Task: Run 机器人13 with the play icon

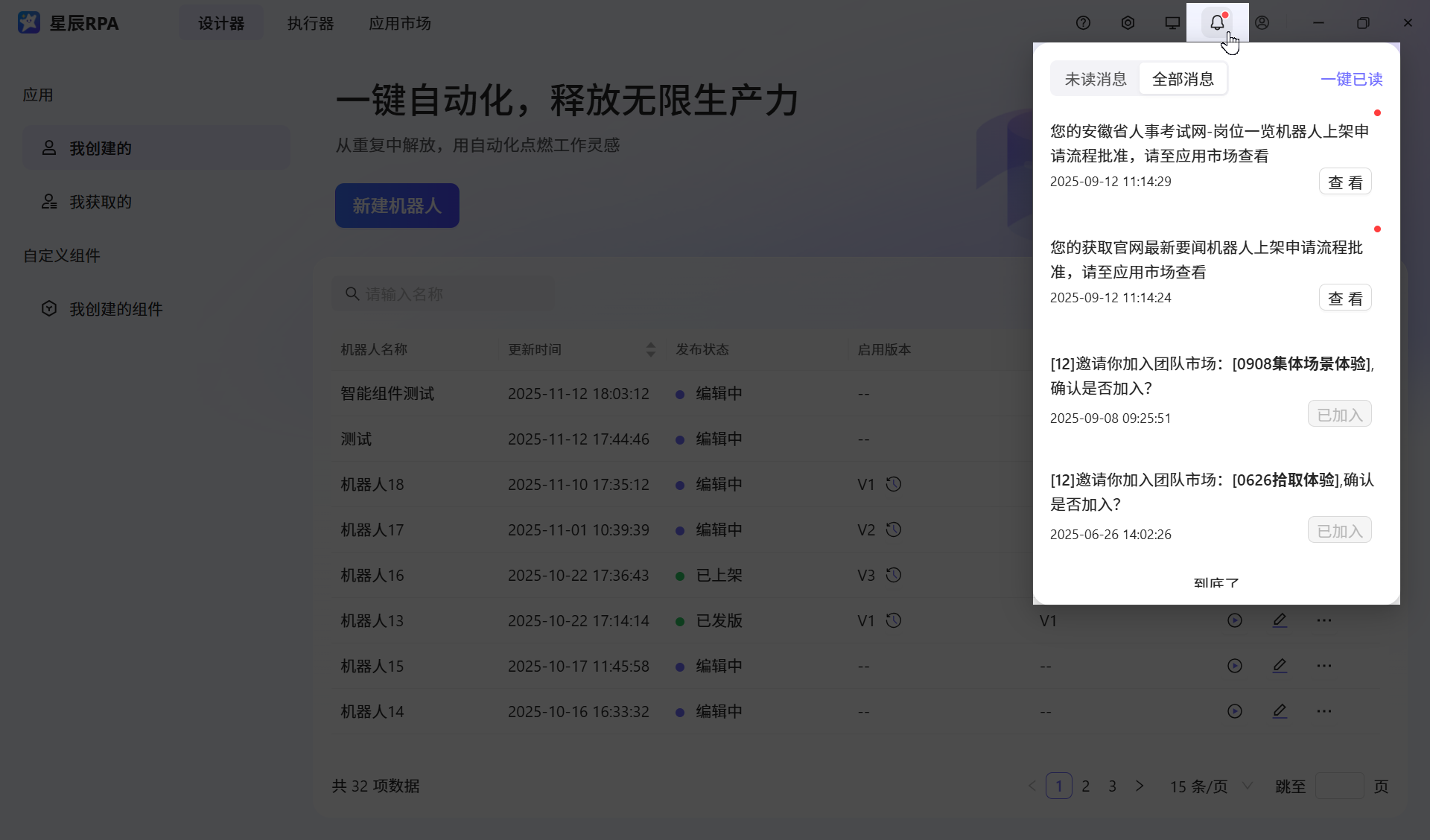Action: 1234,620
